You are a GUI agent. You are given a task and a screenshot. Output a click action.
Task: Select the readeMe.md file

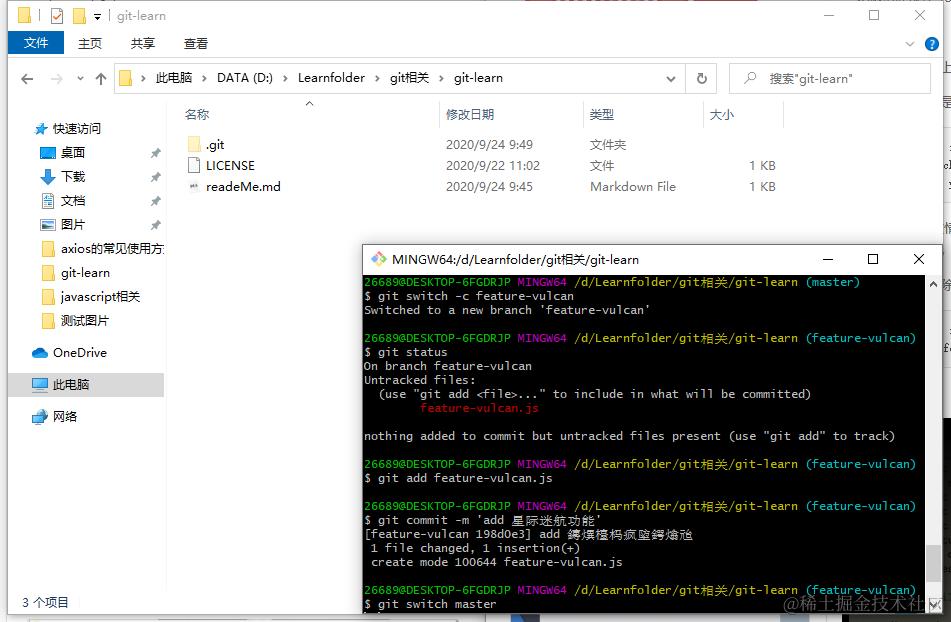pos(243,187)
